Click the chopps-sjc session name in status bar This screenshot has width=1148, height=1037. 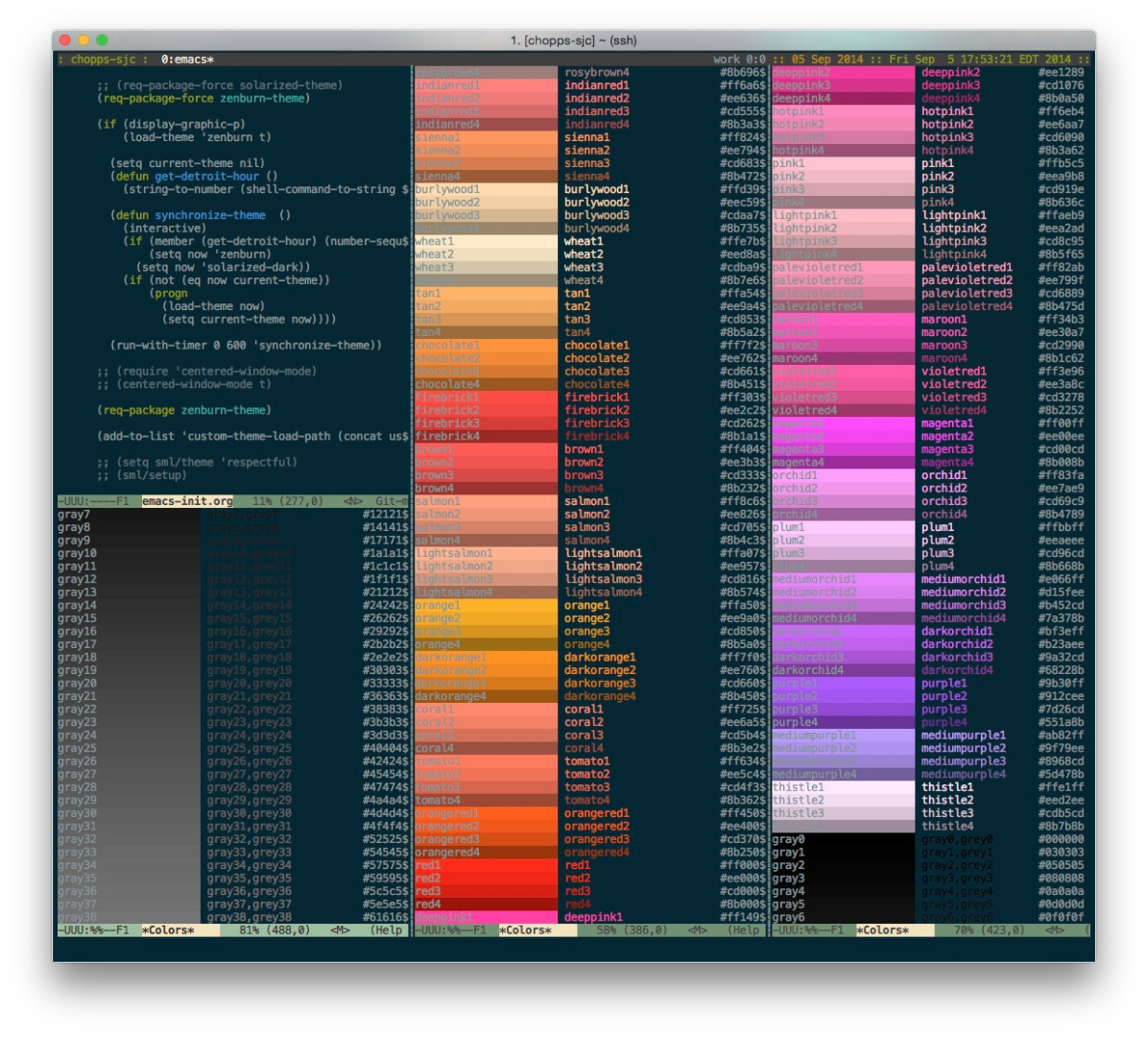[x=104, y=60]
